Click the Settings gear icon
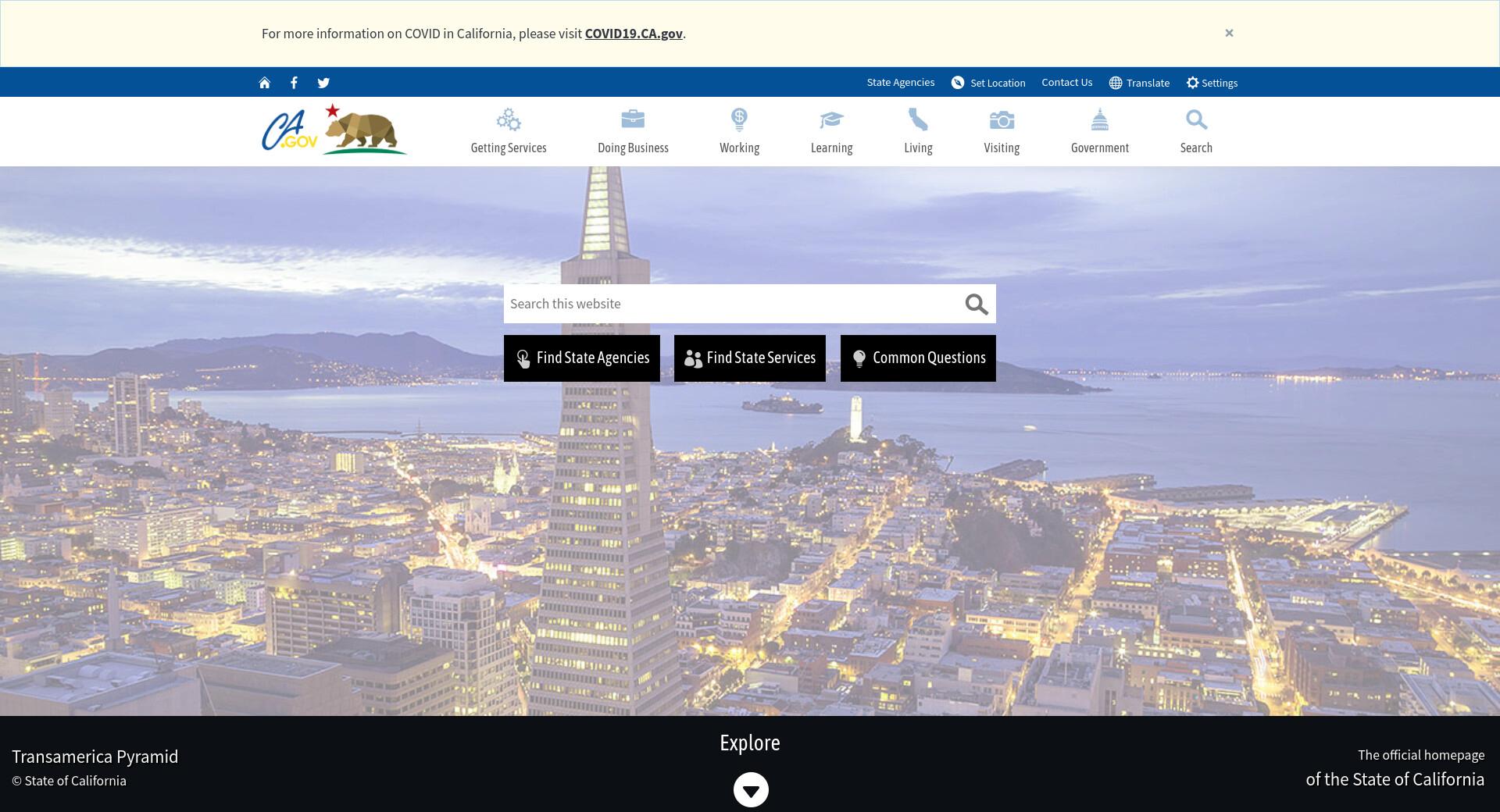Viewport: 1500px width, 812px height. click(1192, 83)
